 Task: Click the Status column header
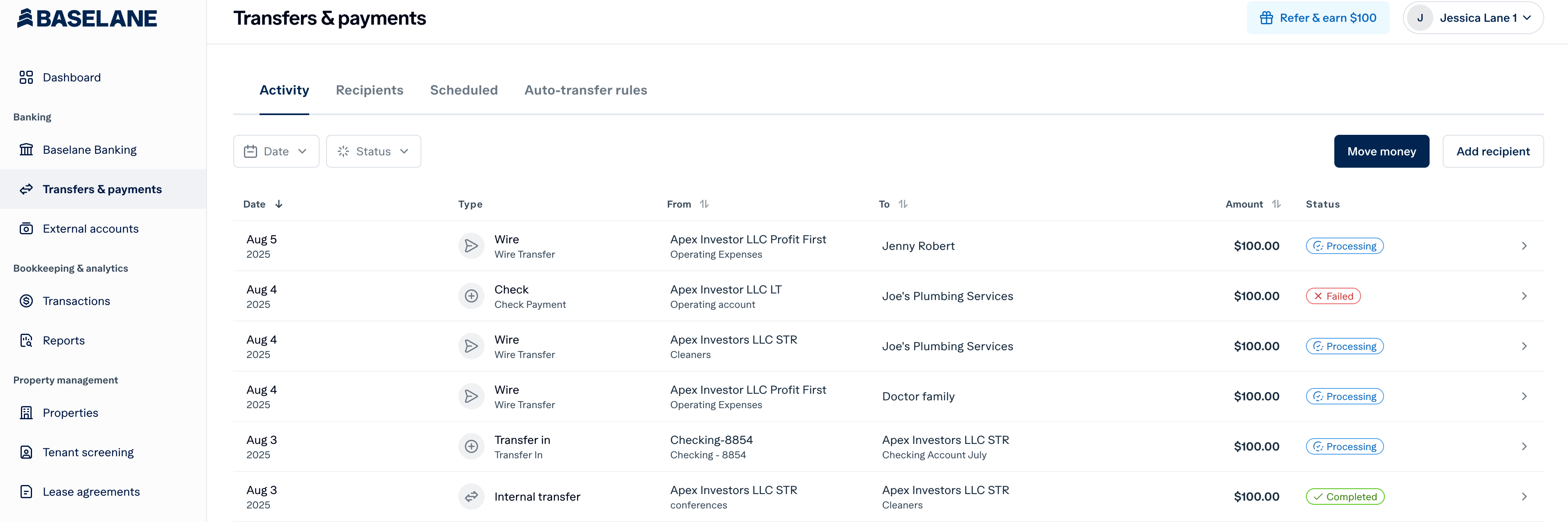click(x=1323, y=204)
